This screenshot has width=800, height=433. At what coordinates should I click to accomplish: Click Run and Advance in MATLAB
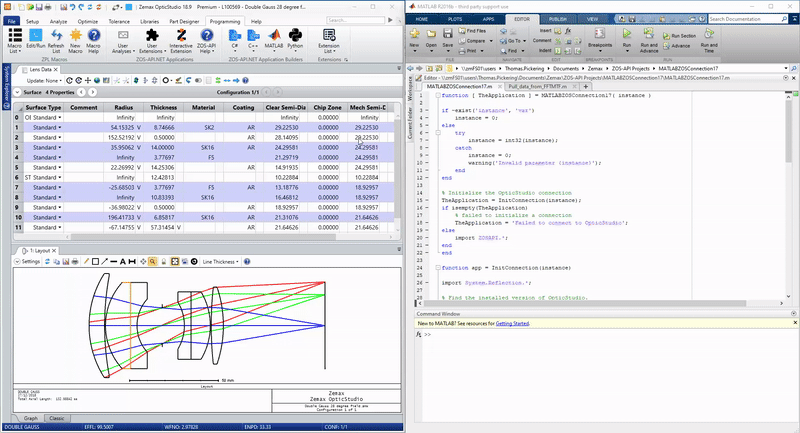click(x=649, y=40)
